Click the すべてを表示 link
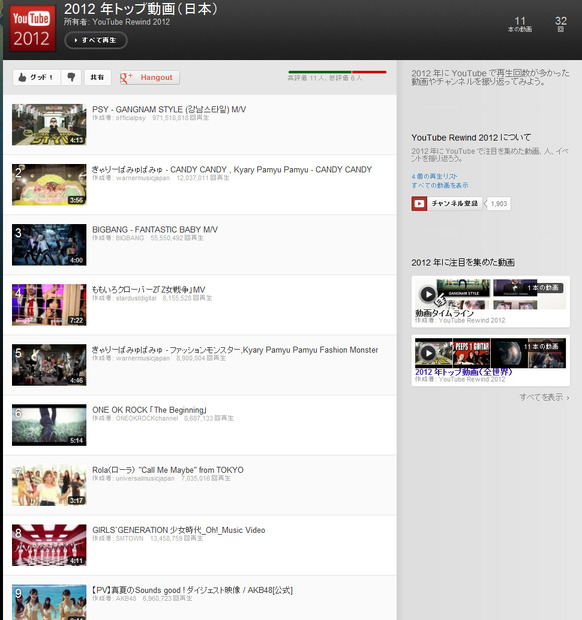This screenshot has height=620, width=582. point(544,397)
